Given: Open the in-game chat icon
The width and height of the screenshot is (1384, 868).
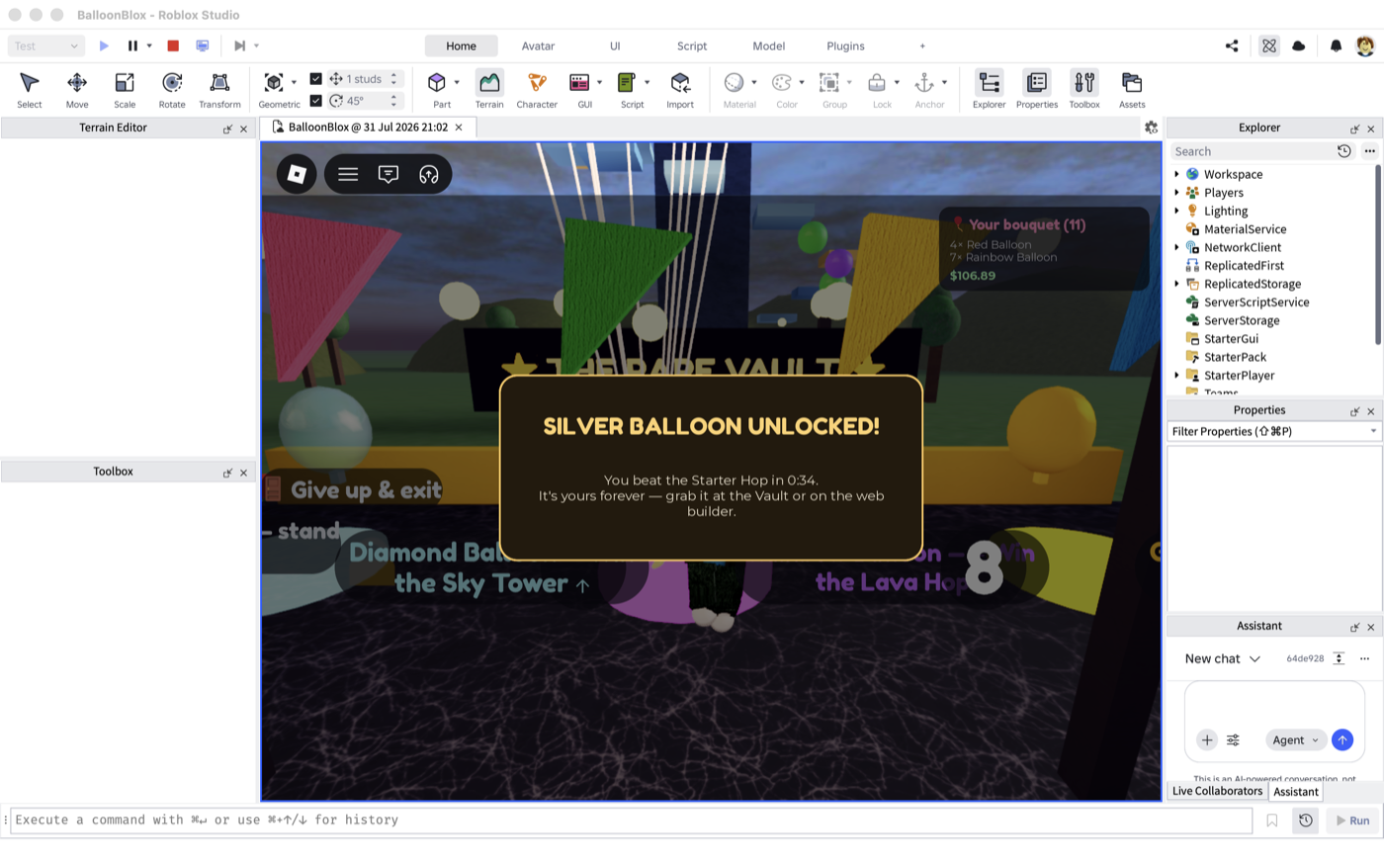Looking at the screenshot, I should (389, 174).
